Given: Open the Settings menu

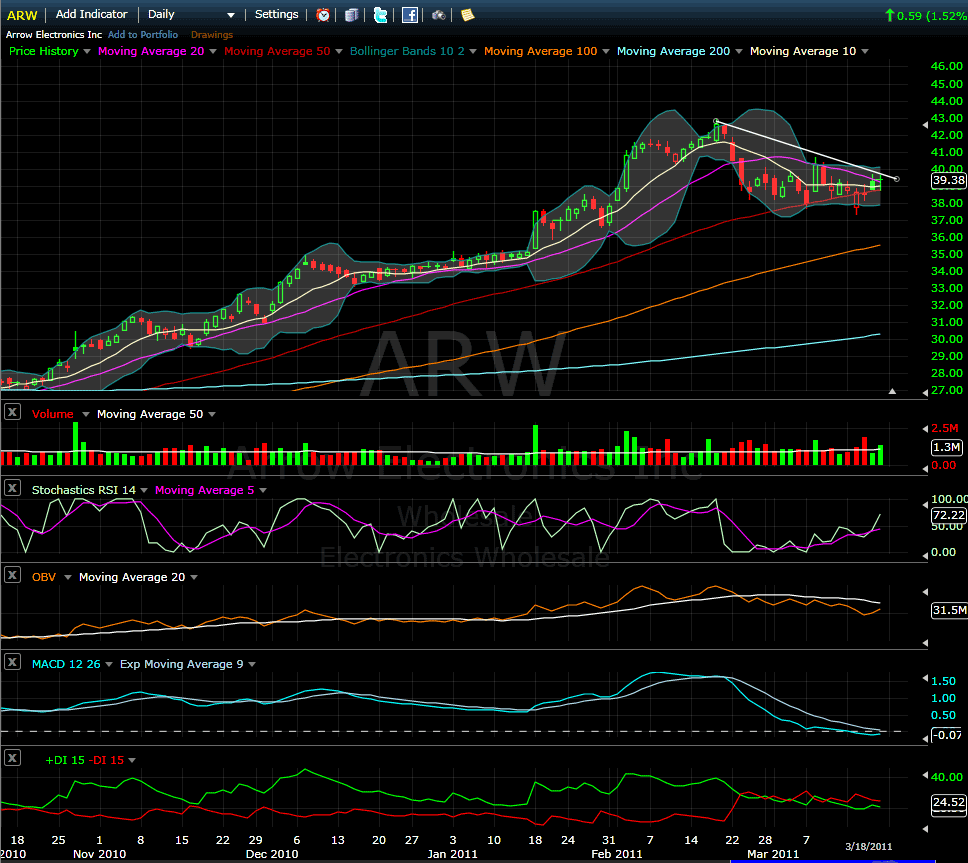Looking at the screenshot, I should pyautogui.click(x=277, y=14).
